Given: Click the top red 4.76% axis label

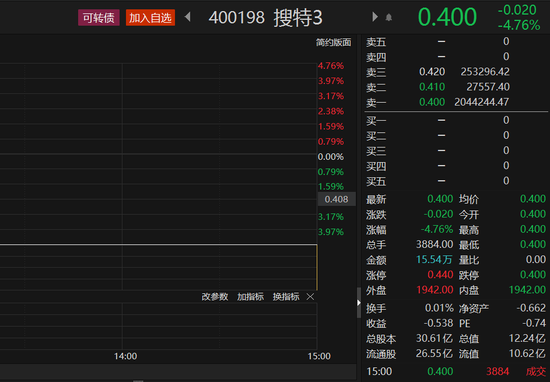Looking at the screenshot, I should click(x=331, y=66).
